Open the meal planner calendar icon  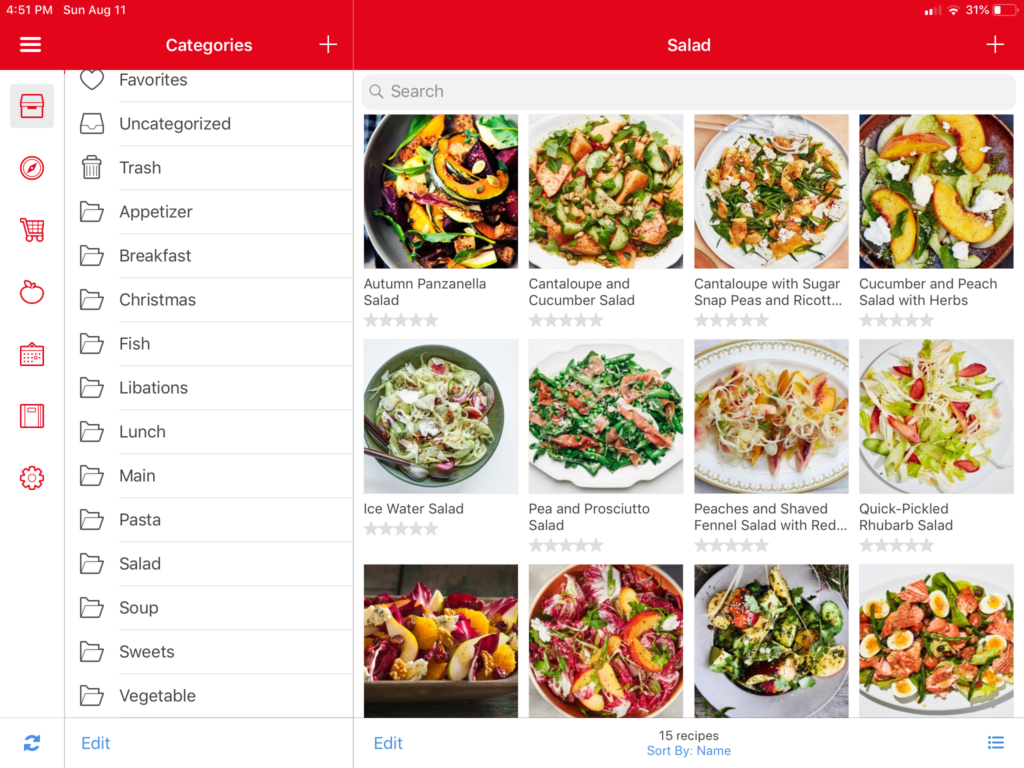pyautogui.click(x=32, y=354)
